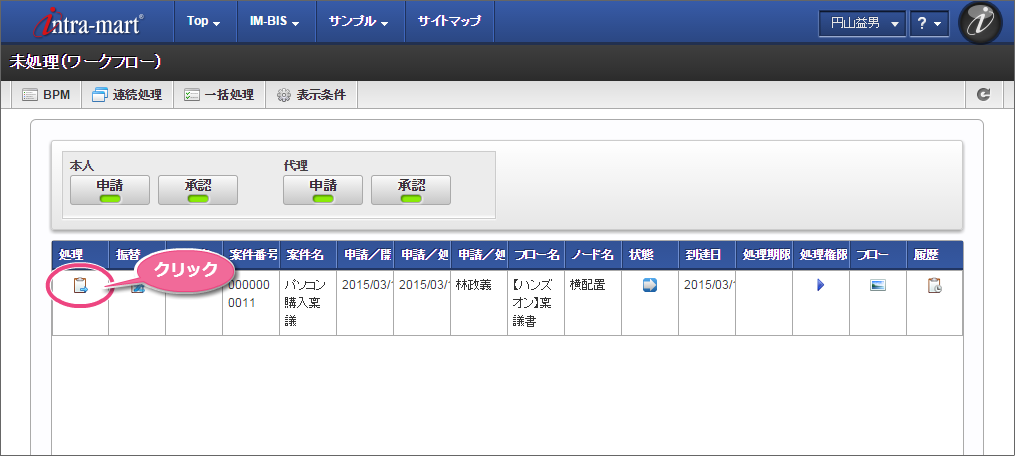Select the flow name cell 【ハンズオン】稟議書
Image resolution: width=1015 pixels, height=456 pixels.
536,302
